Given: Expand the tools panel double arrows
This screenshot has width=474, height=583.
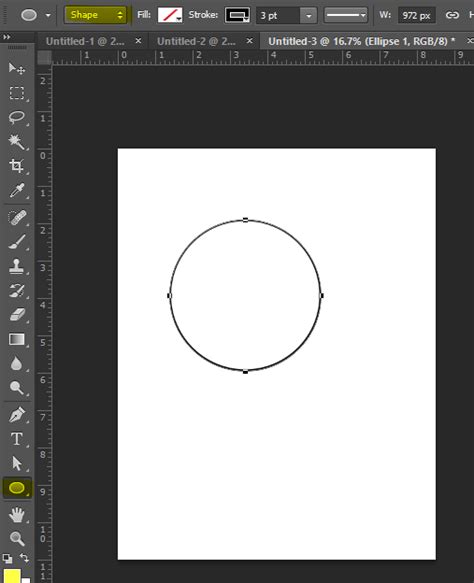Looking at the screenshot, I should pos(6,37).
